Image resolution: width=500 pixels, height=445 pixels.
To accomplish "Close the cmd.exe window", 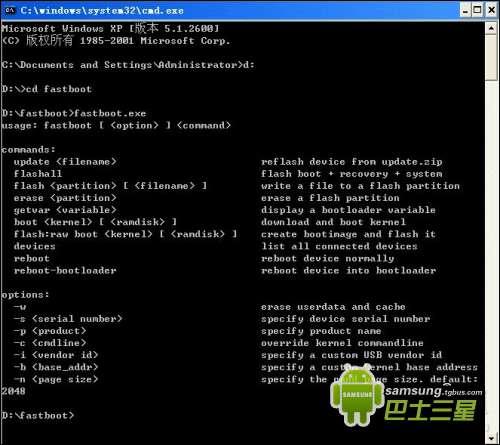I will pos(491,10).
